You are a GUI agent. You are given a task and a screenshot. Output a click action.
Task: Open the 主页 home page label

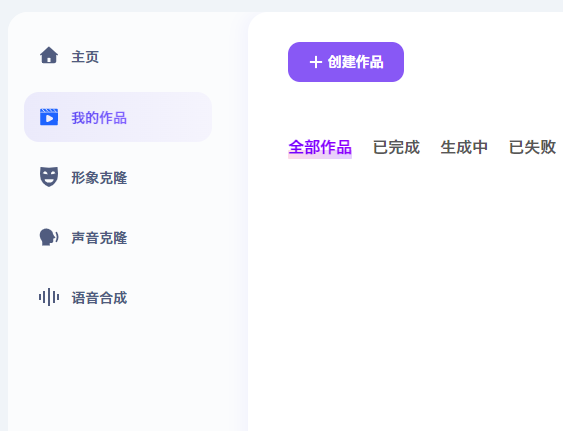pos(85,57)
